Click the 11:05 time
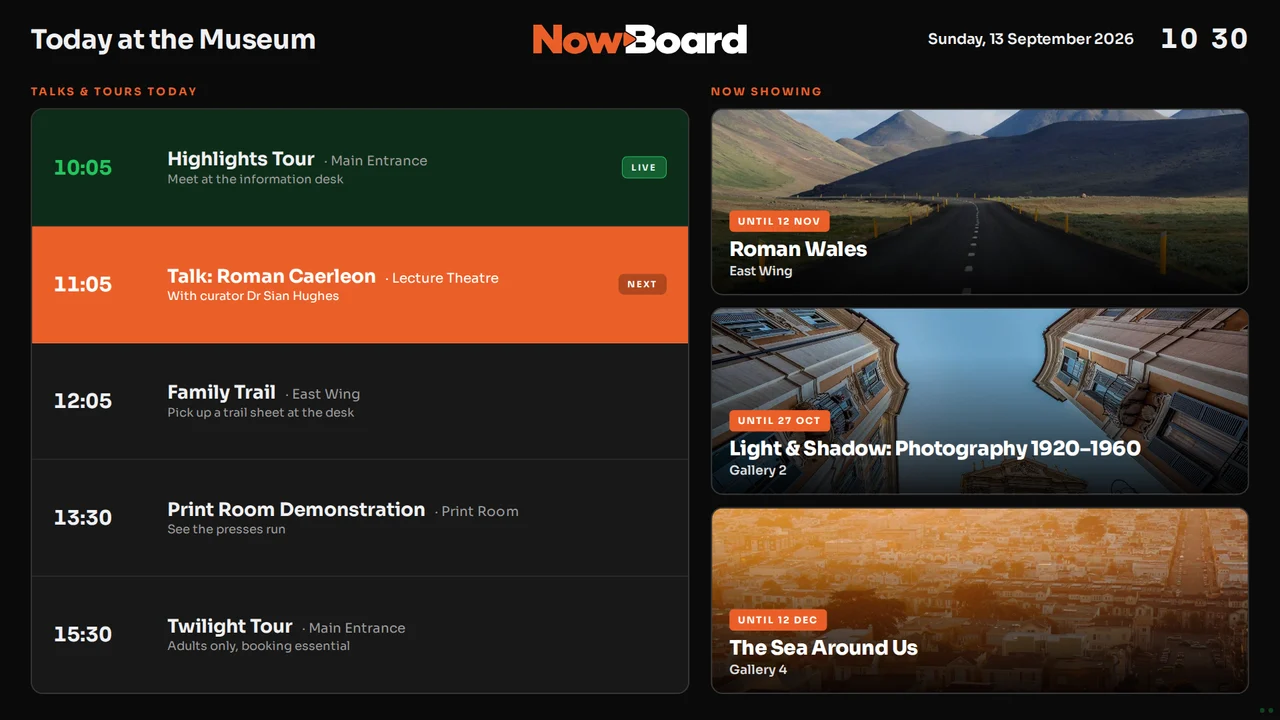The width and height of the screenshot is (1280, 720). [83, 284]
